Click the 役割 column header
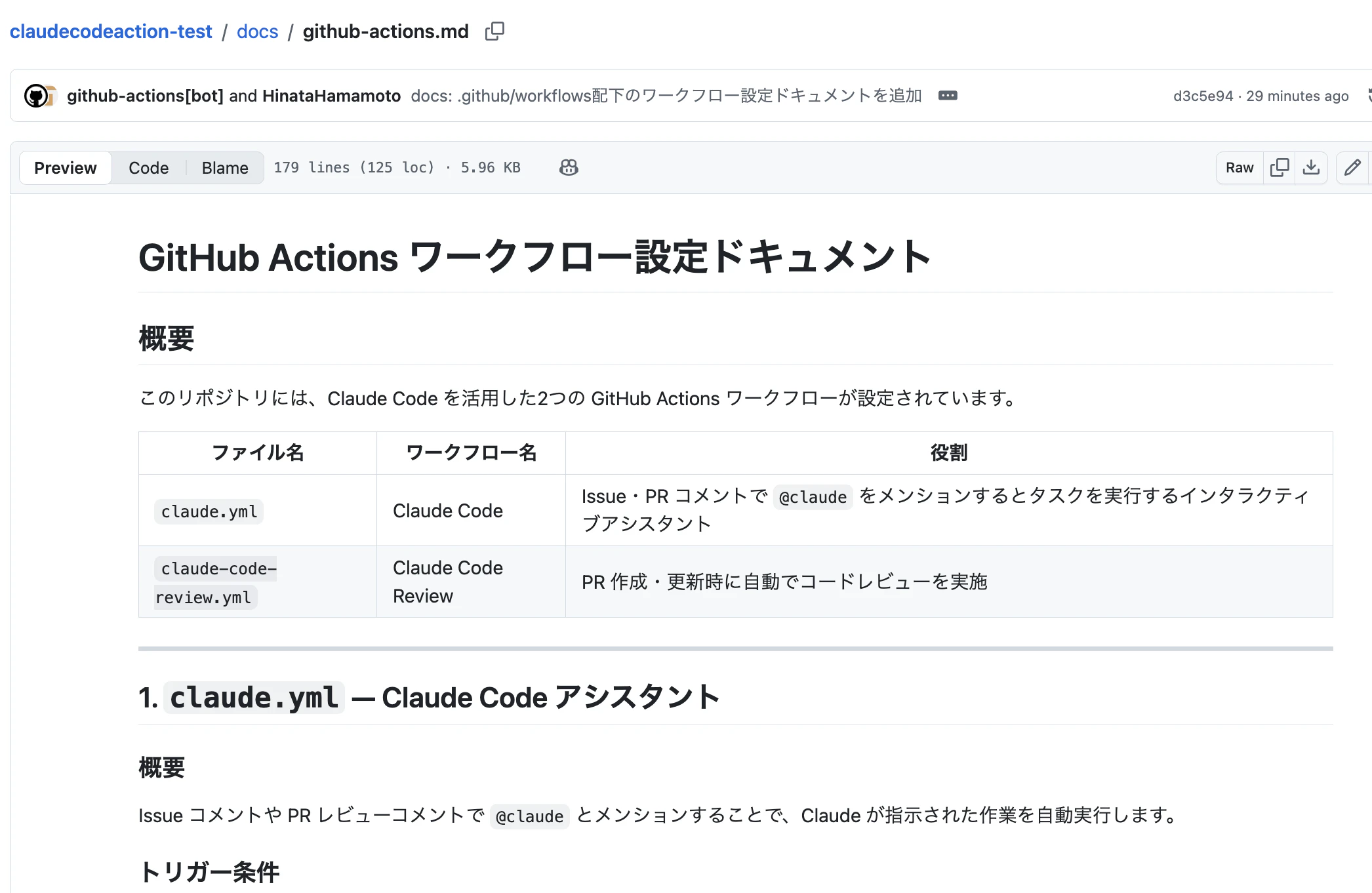The width and height of the screenshot is (1372, 893). [x=949, y=453]
